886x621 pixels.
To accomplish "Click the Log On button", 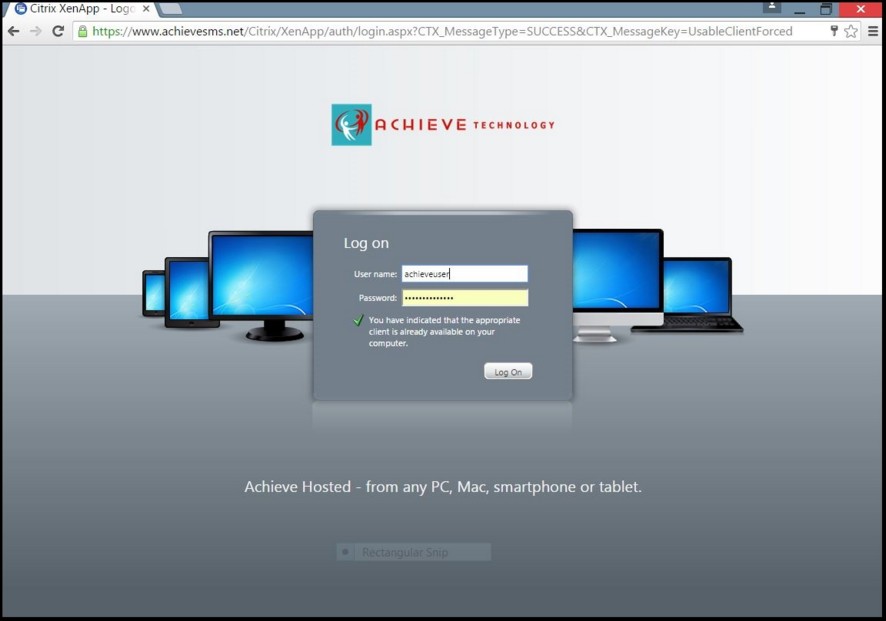I will tap(508, 372).
